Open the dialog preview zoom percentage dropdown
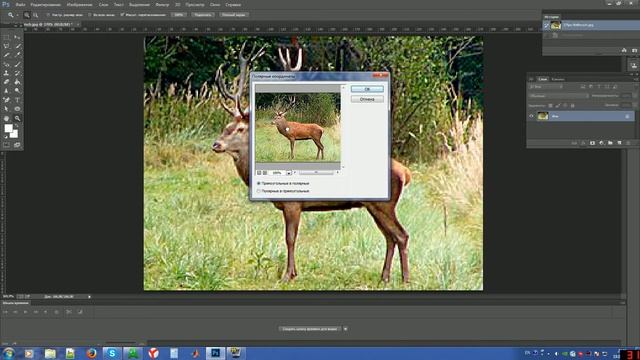The width and height of the screenshot is (640, 360). pyautogui.click(x=289, y=173)
